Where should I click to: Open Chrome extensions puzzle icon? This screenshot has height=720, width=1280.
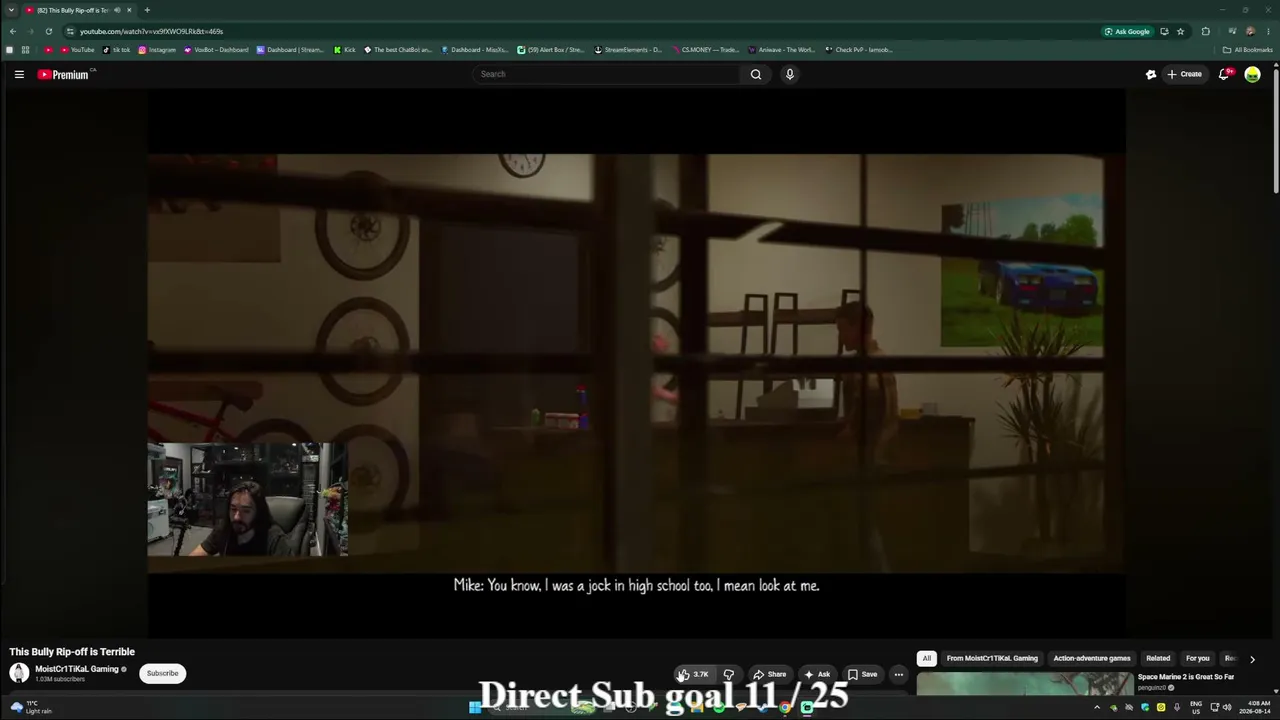(1205, 31)
